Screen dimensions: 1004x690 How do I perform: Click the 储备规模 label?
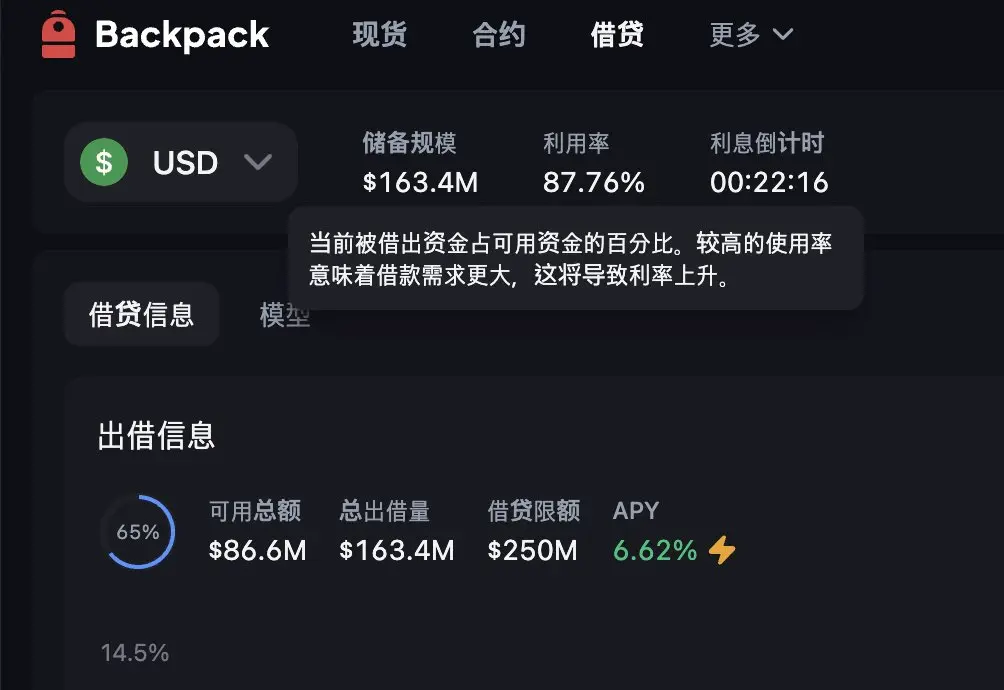(x=409, y=143)
